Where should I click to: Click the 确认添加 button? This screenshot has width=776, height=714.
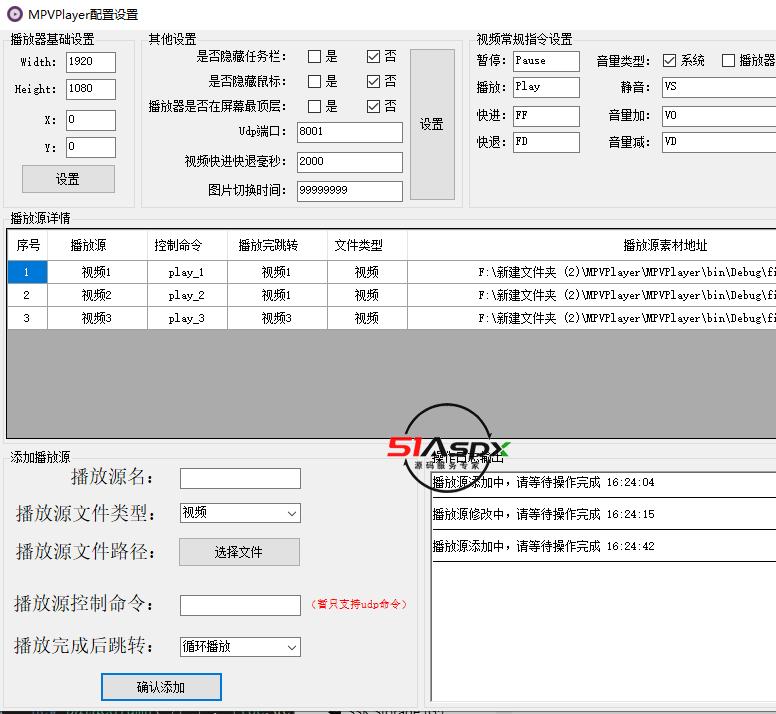161,687
